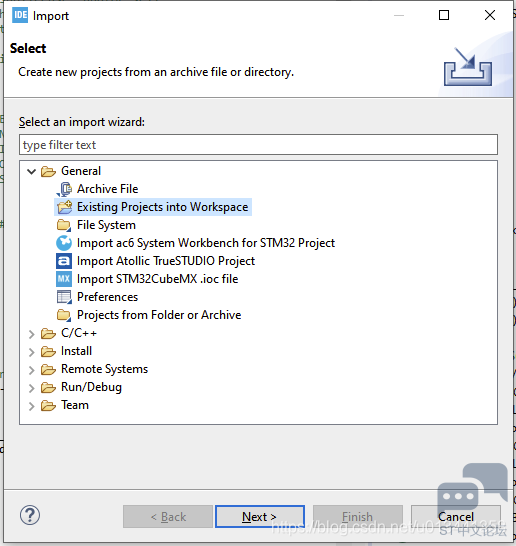Select Import STM32CubeMX .ioc file entry

pos(157,279)
